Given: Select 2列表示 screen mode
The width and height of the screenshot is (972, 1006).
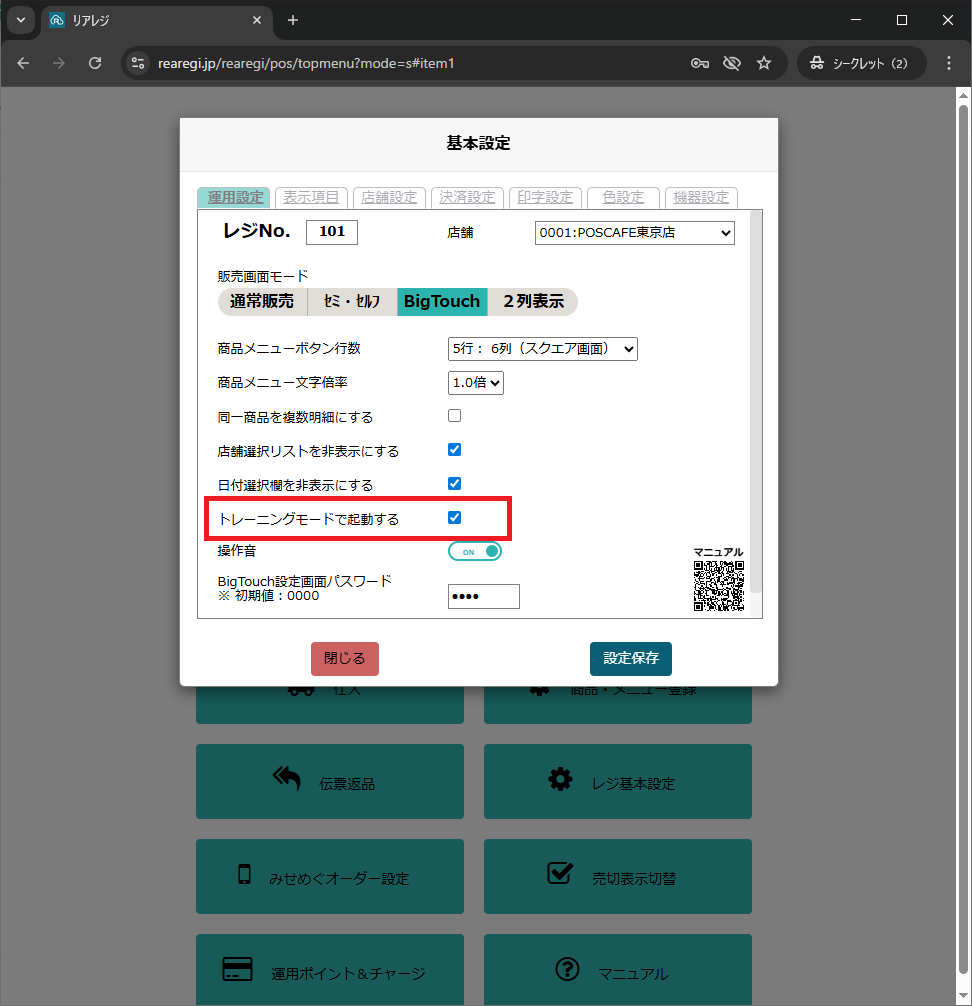Looking at the screenshot, I should (x=533, y=302).
